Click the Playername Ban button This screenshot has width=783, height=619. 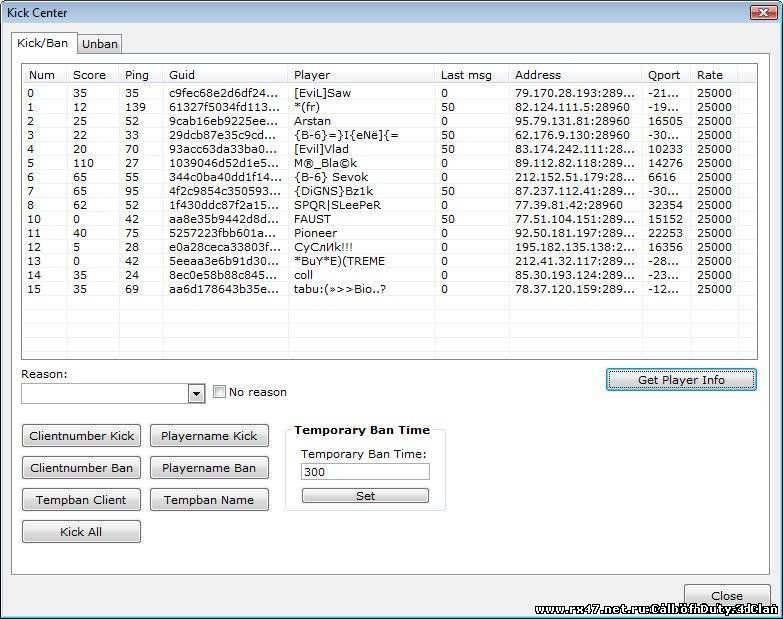coord(209,468)
